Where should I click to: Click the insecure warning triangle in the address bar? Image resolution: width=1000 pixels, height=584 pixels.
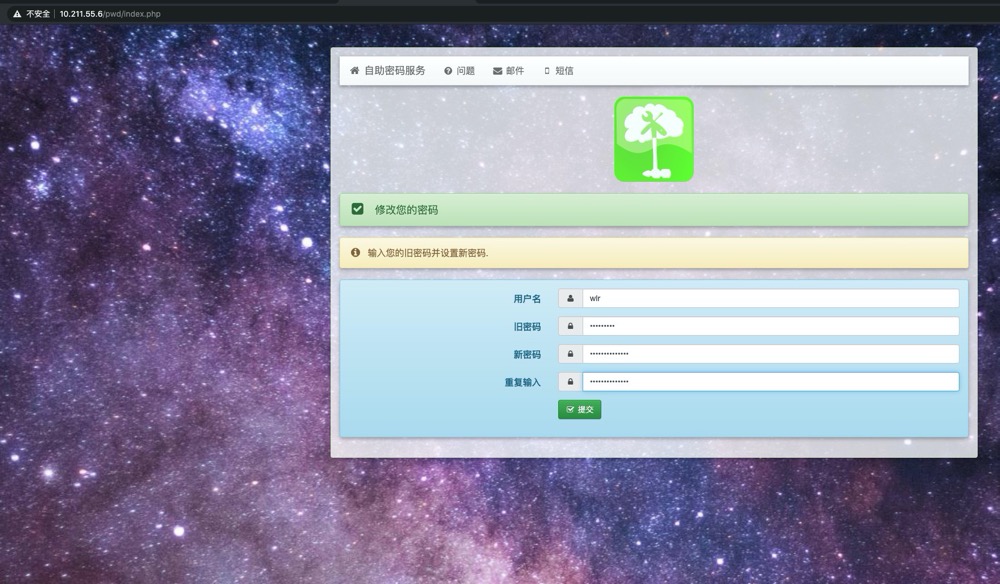coord(16,14)
